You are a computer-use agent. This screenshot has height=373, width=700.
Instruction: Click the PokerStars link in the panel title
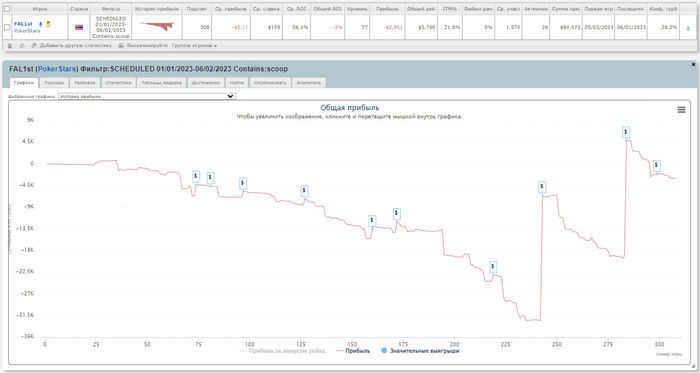point(57,69)
